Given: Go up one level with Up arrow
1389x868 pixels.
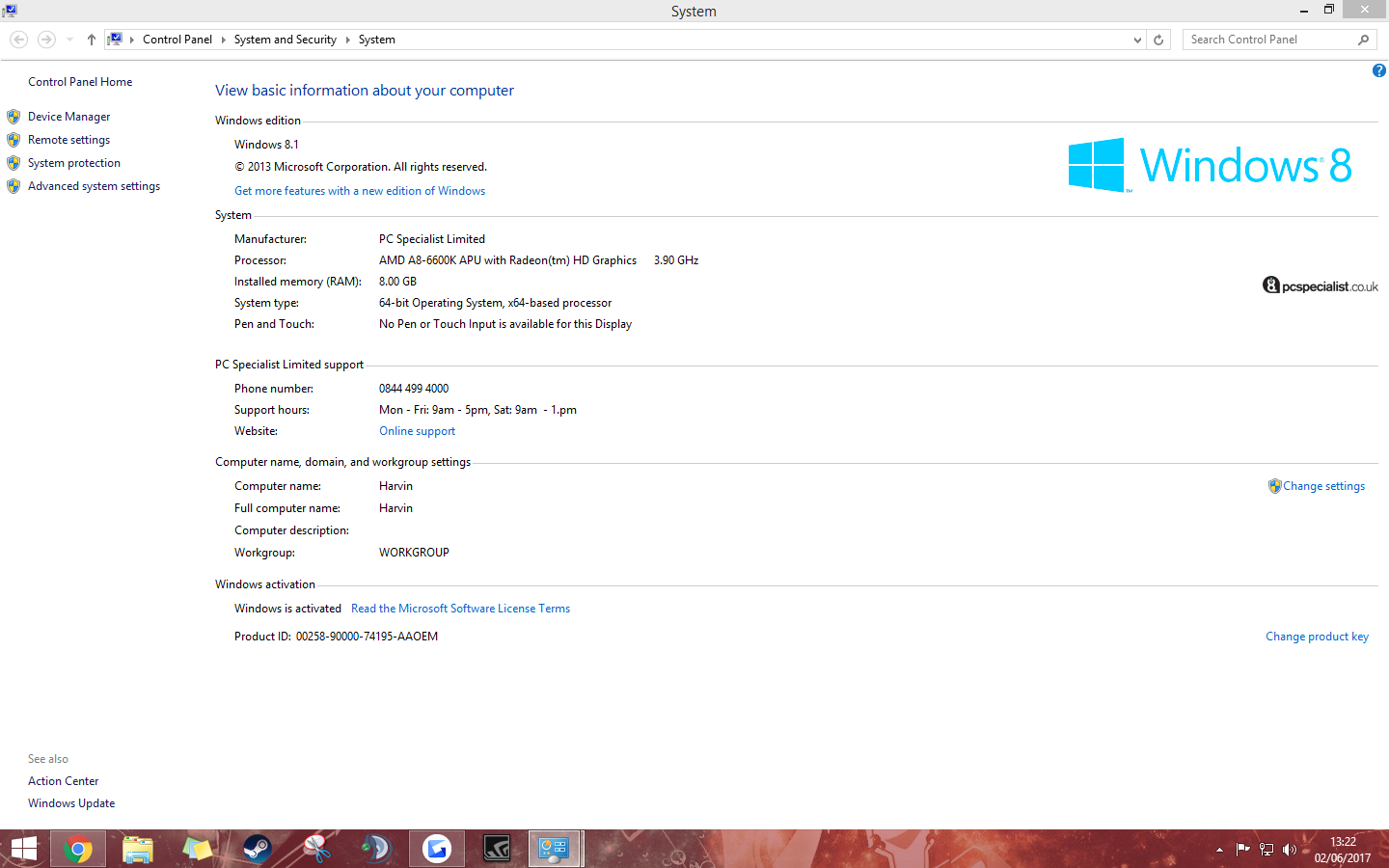Looking at the screenshot, I should 92,40.
